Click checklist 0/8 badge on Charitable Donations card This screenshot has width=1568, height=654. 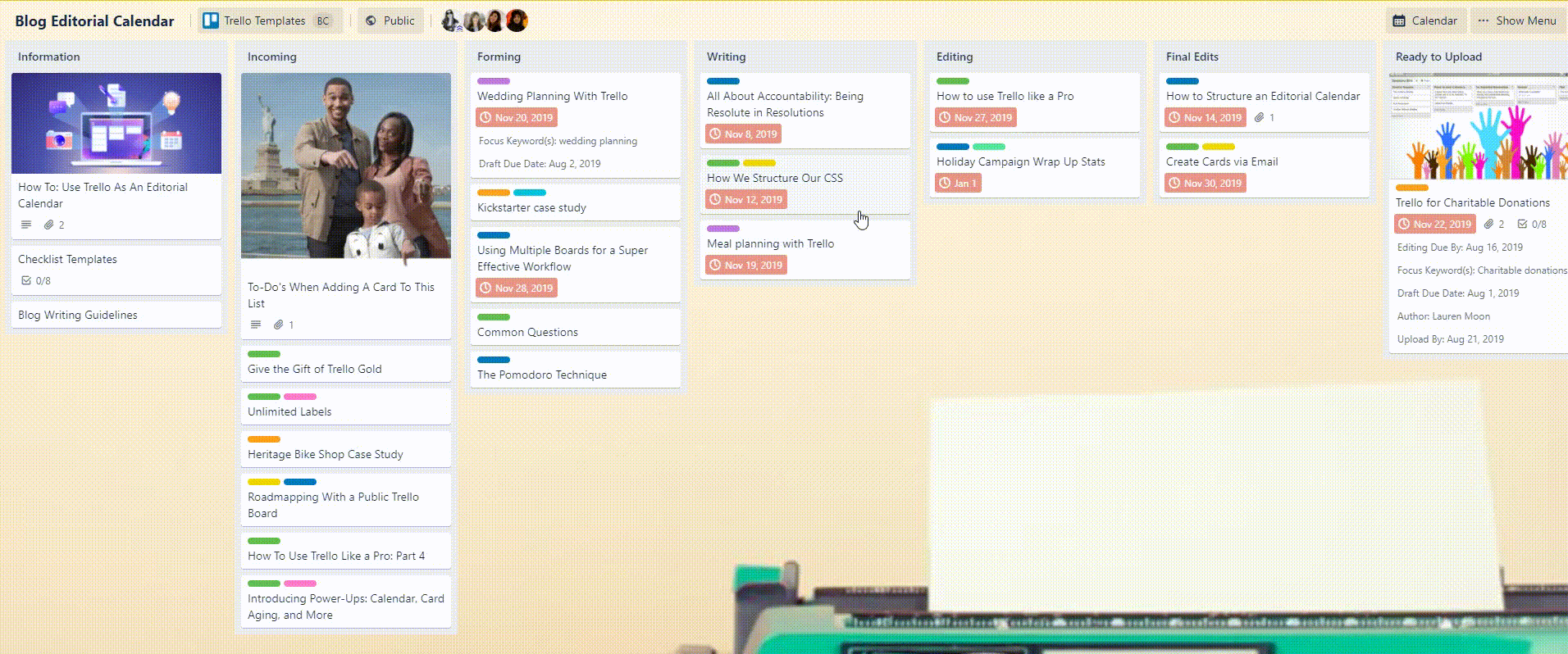tap(1532, 224)
